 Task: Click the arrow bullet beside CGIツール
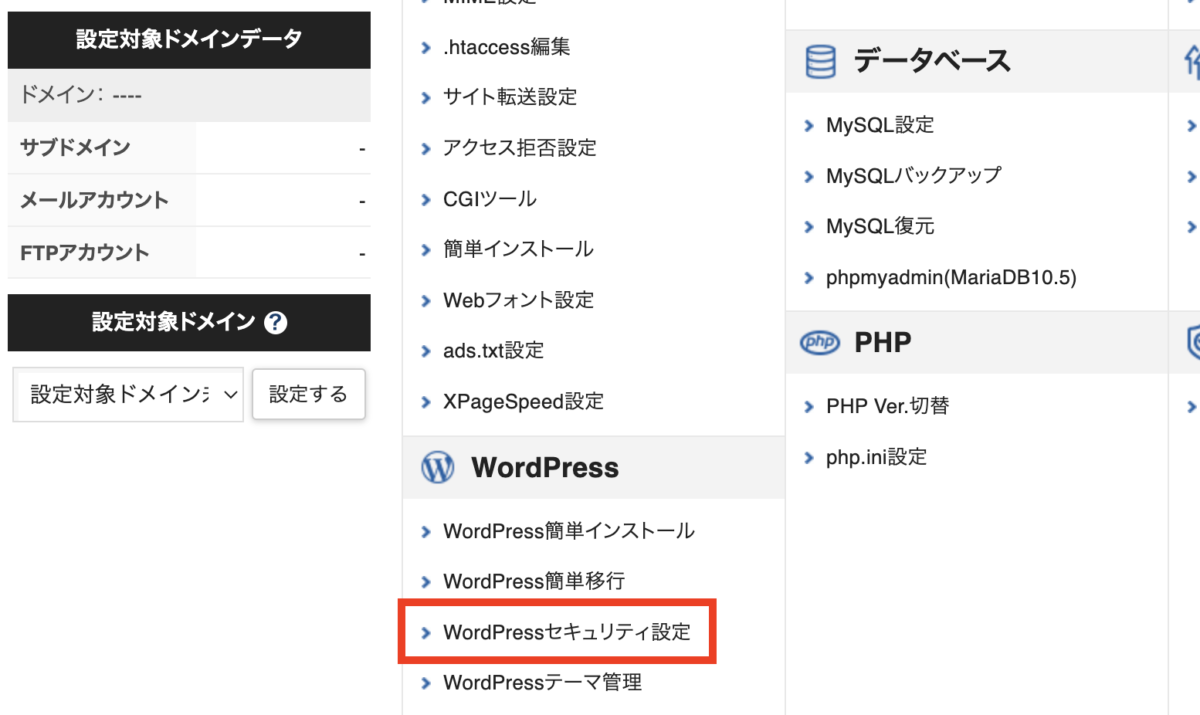(x=427, y=200)
